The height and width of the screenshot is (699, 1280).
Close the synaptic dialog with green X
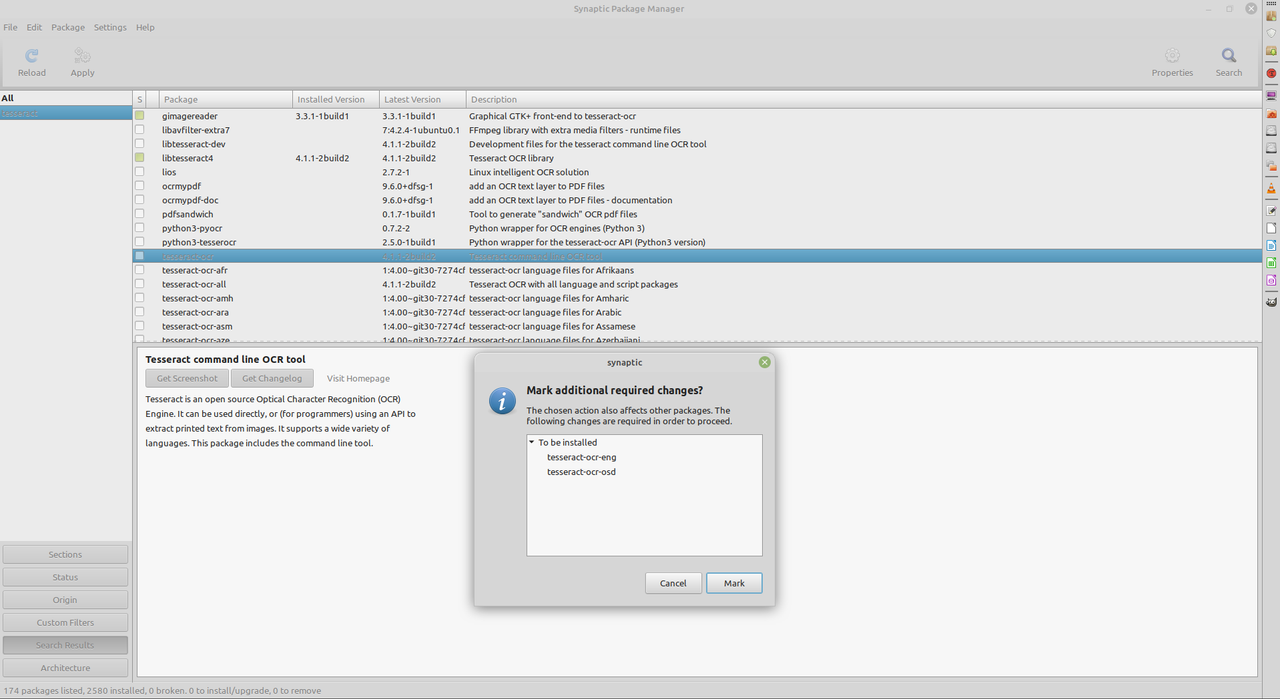pos(765,362)
